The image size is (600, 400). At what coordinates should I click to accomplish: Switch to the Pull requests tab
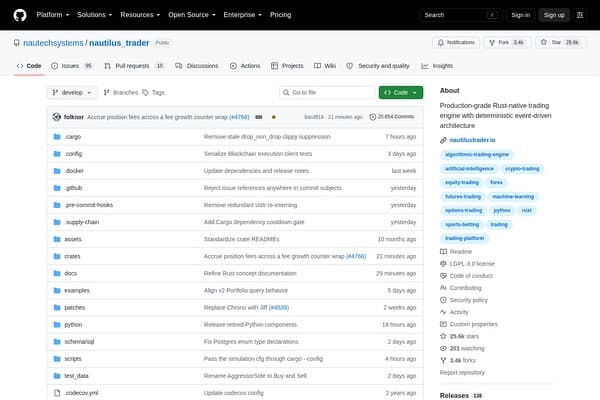(134, 66)
